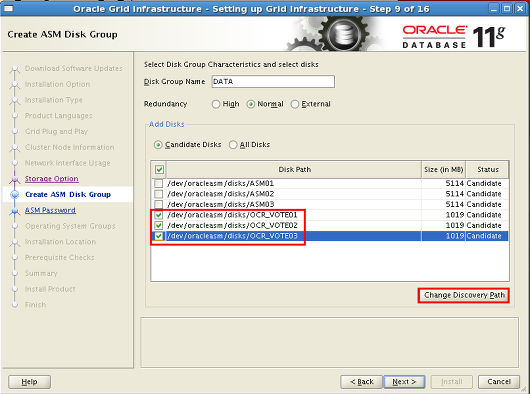Click the Disk Group Name field

pyautogui.click(x=273, y=82)
